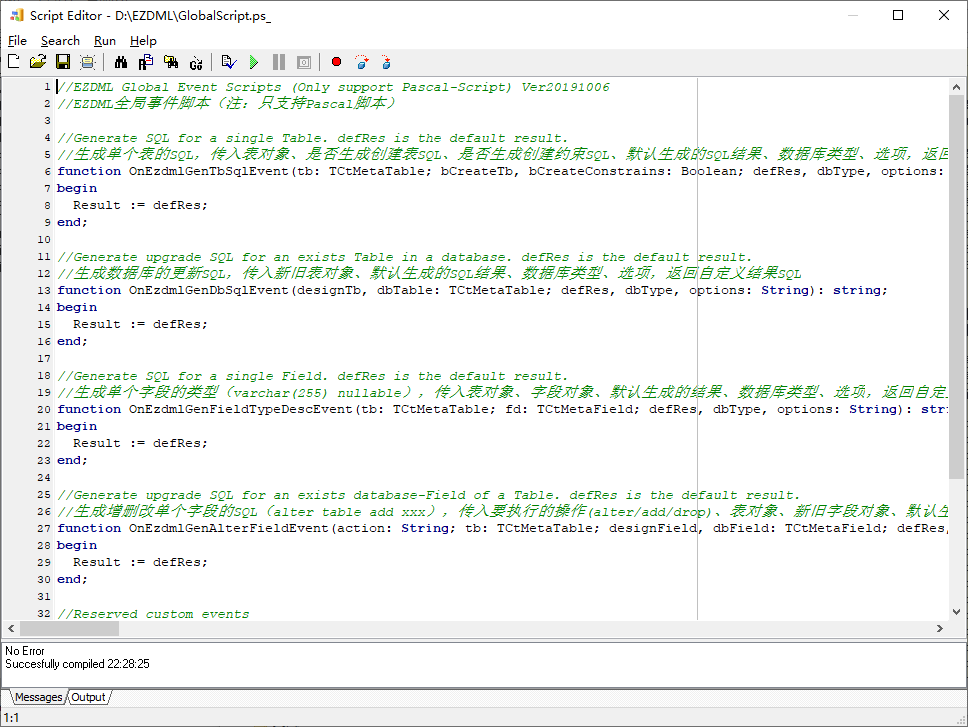Run the script with green play icon

tap(254, 62)
